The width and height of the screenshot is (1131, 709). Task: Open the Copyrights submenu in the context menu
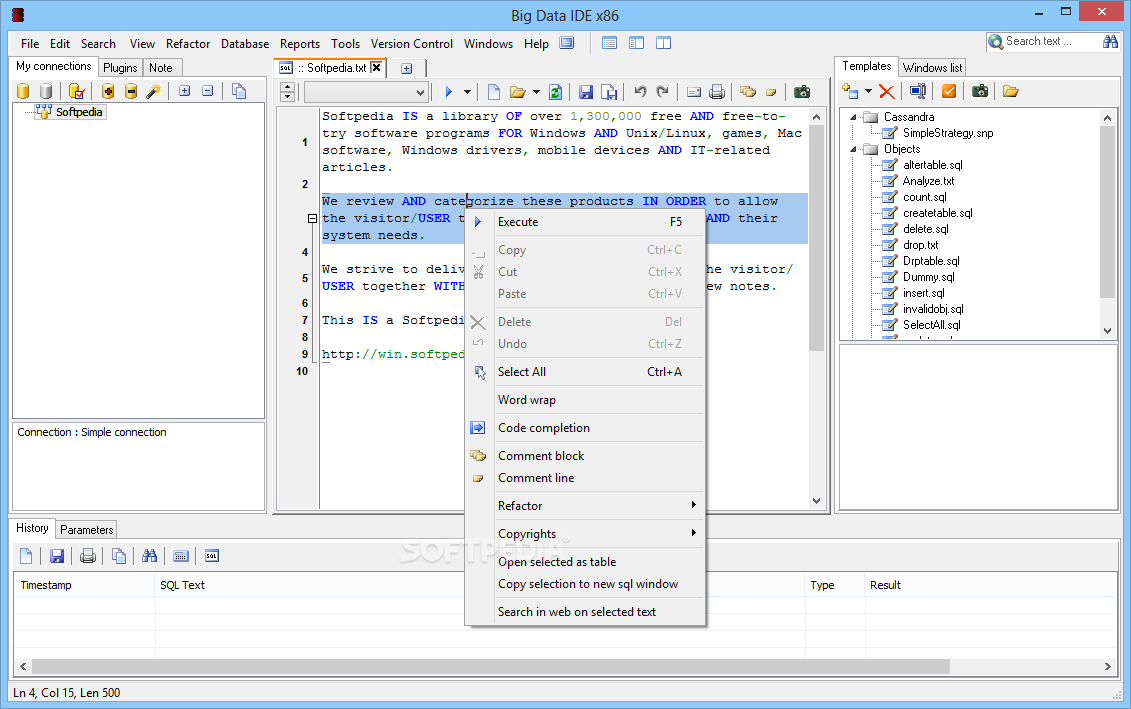[584, 534]
